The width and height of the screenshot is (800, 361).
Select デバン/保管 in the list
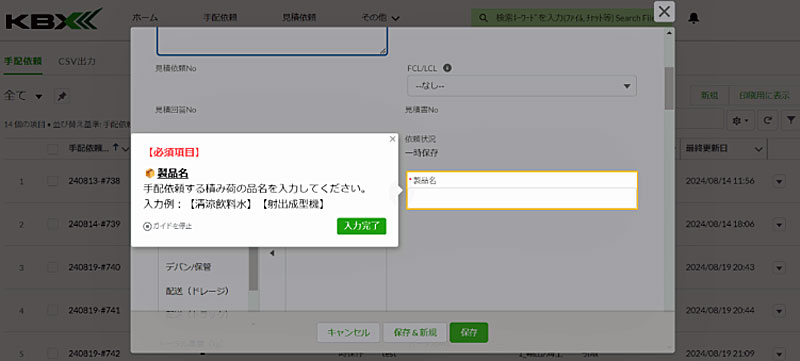pos(188,267)
